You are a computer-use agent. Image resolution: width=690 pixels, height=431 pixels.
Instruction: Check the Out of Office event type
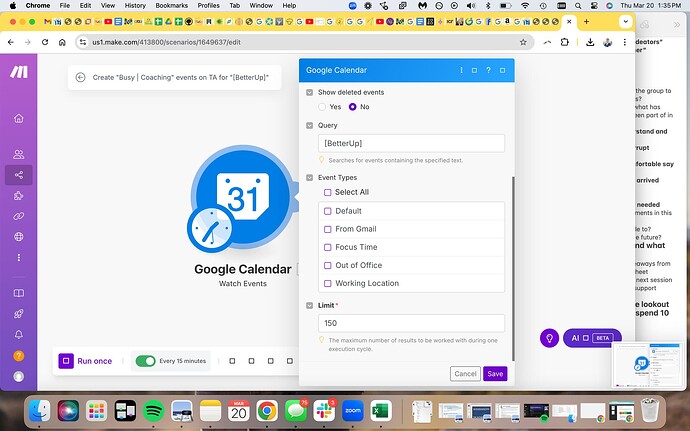327,265
